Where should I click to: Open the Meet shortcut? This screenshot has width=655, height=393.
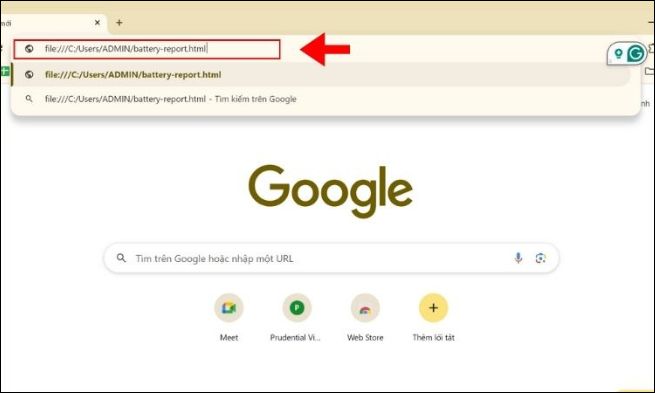(229, 317)
